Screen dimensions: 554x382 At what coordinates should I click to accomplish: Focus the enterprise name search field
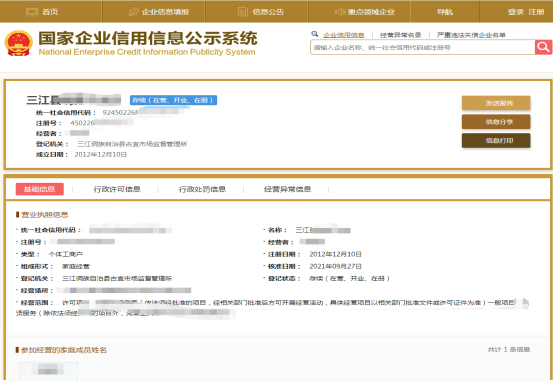coord(423,47)
